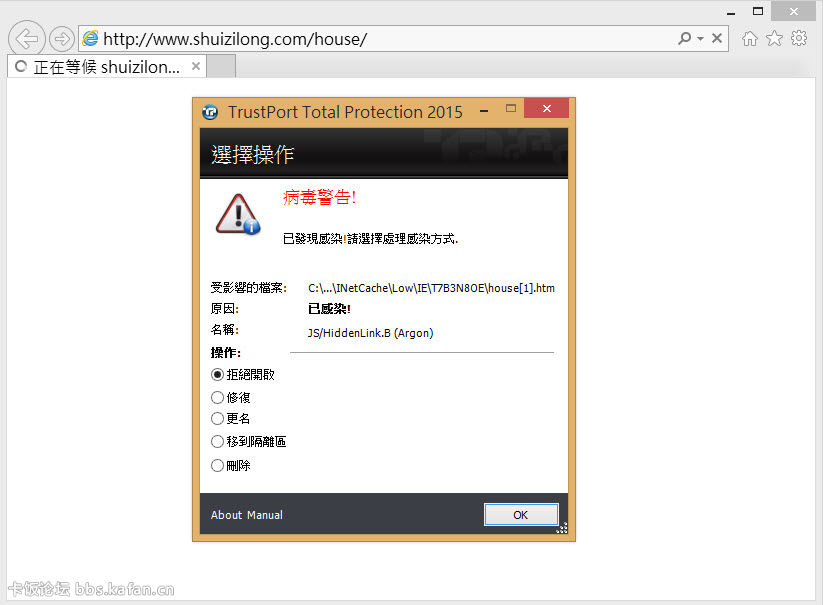
Task: Minimize the TrustPort Total Protection dialog
Action: tap(484, 111)
